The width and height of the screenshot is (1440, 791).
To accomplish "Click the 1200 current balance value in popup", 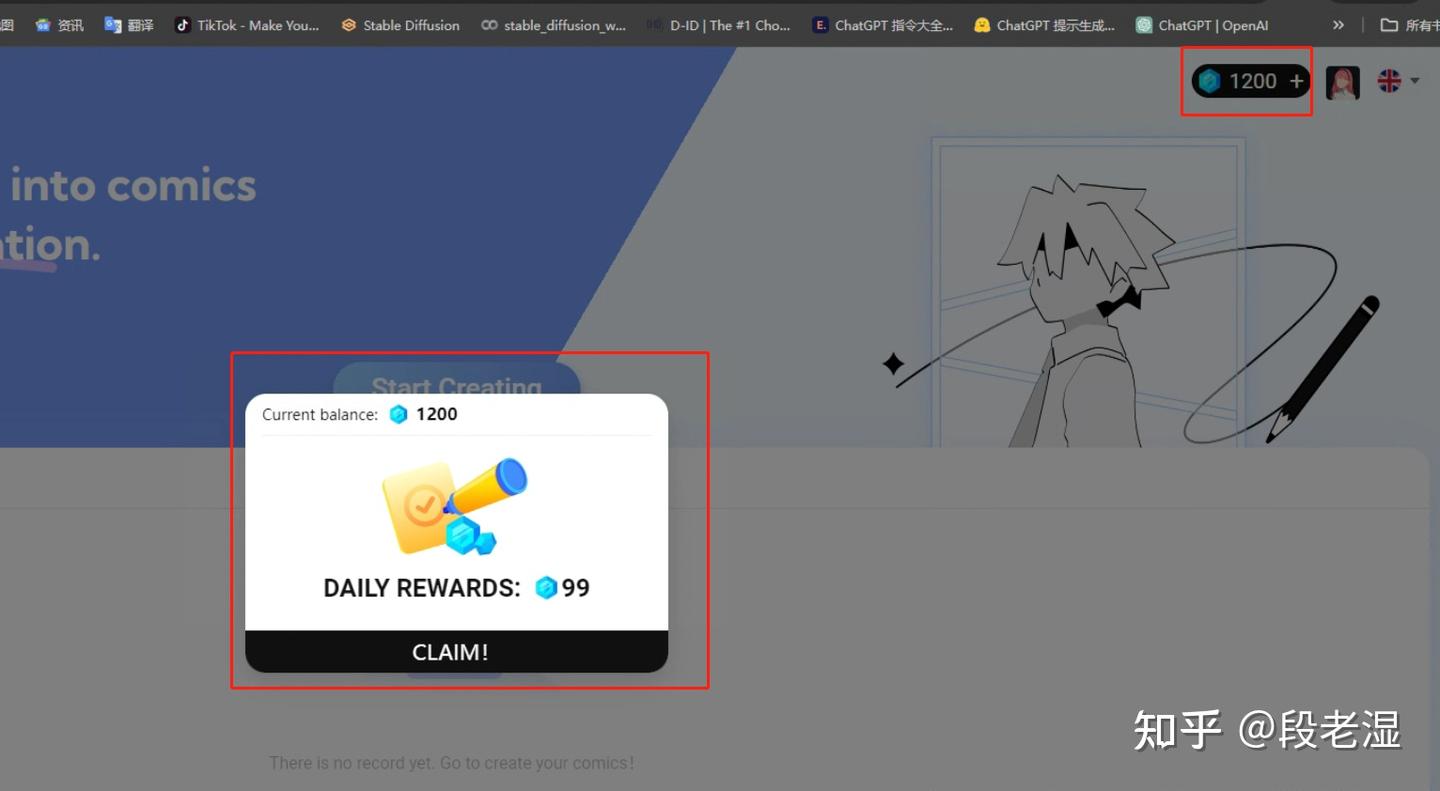I will [436, 414].
